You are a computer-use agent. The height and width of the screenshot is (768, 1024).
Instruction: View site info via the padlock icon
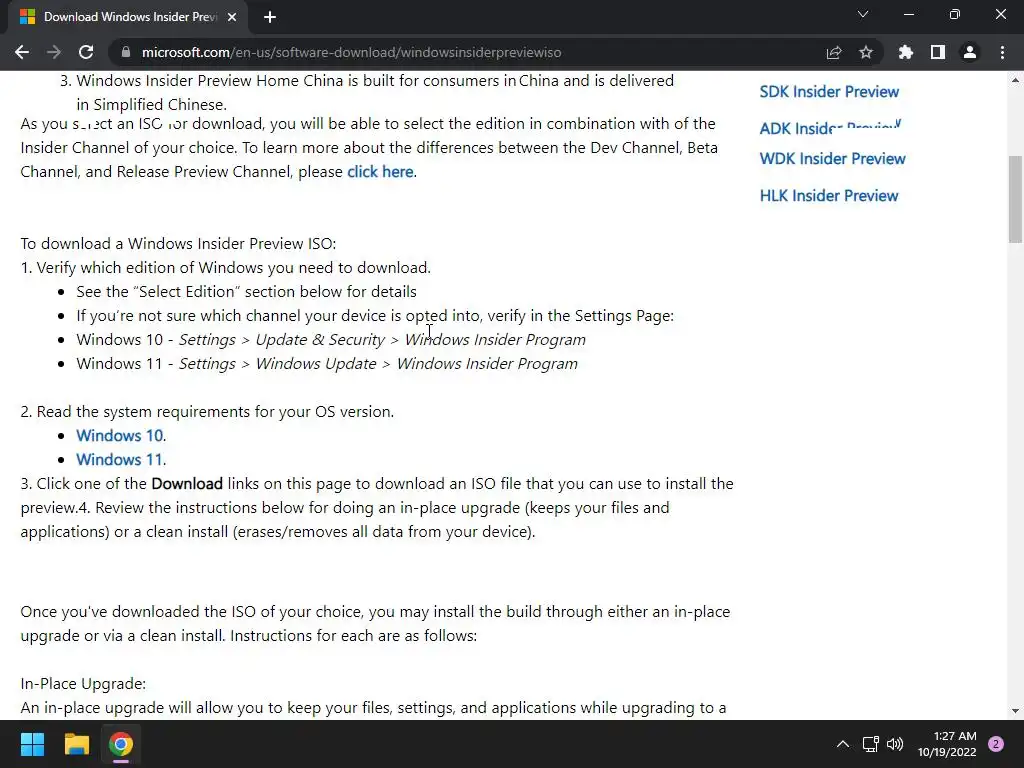click(125, 52)
